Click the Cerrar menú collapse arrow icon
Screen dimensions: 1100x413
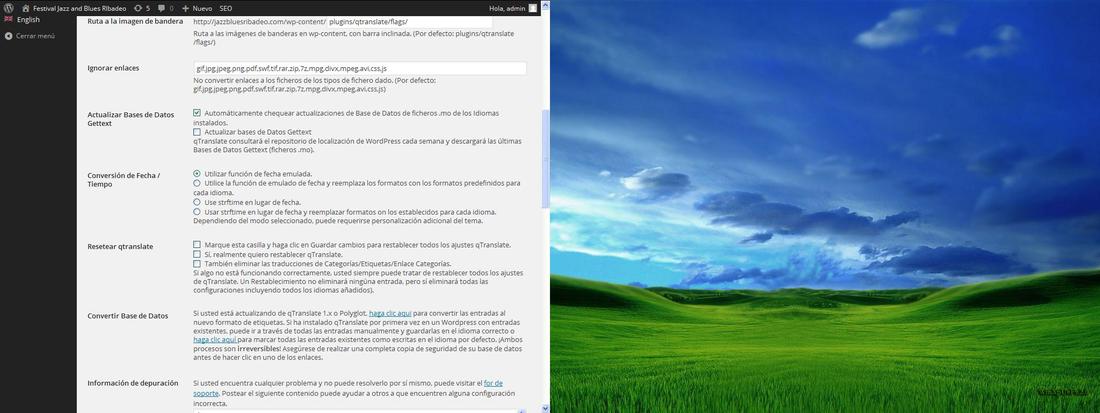click(8, 36)
